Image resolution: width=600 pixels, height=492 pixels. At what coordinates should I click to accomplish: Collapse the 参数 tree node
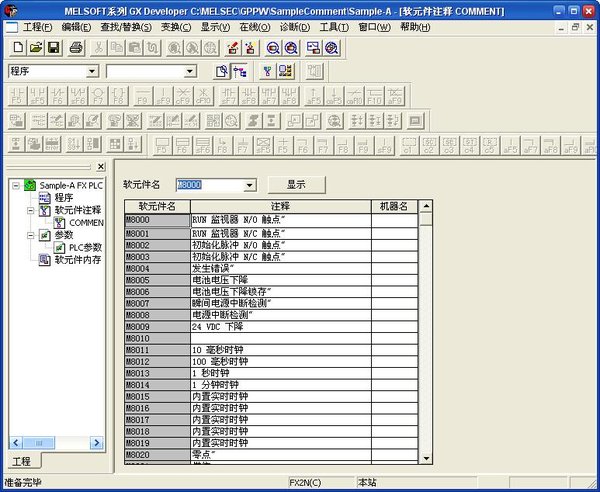(31, 235)
